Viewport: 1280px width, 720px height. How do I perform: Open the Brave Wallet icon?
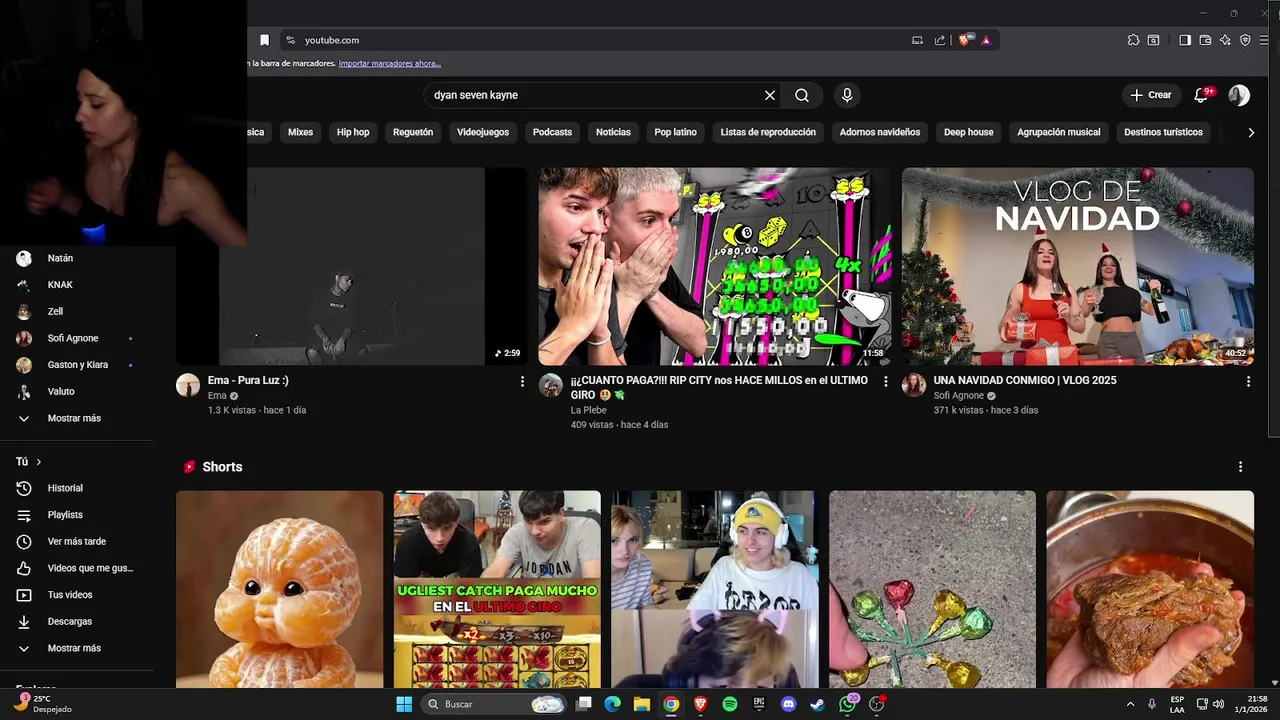[1205, 40]
